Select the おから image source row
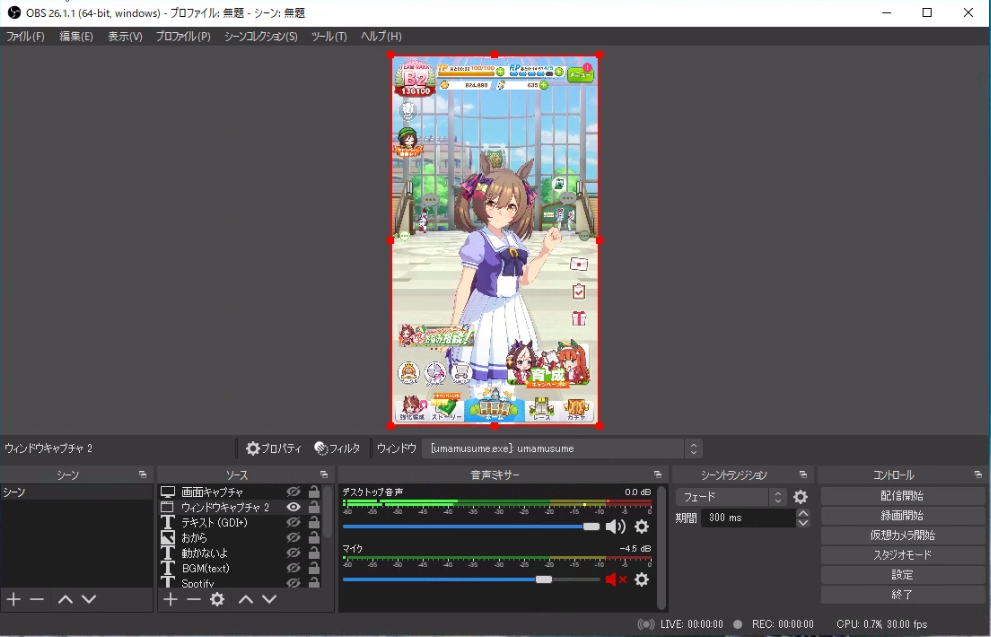991x637 pixels. pos(240,538)
